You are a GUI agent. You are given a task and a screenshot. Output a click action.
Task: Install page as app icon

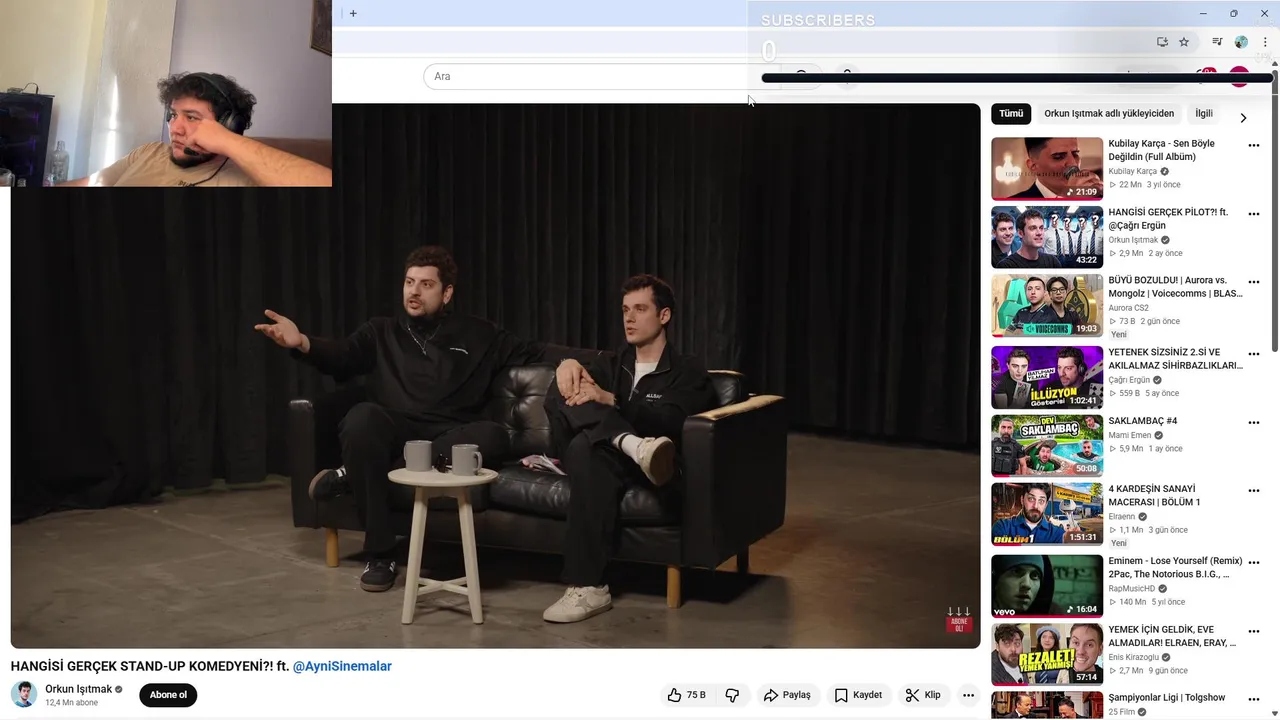pos(1162,42)
